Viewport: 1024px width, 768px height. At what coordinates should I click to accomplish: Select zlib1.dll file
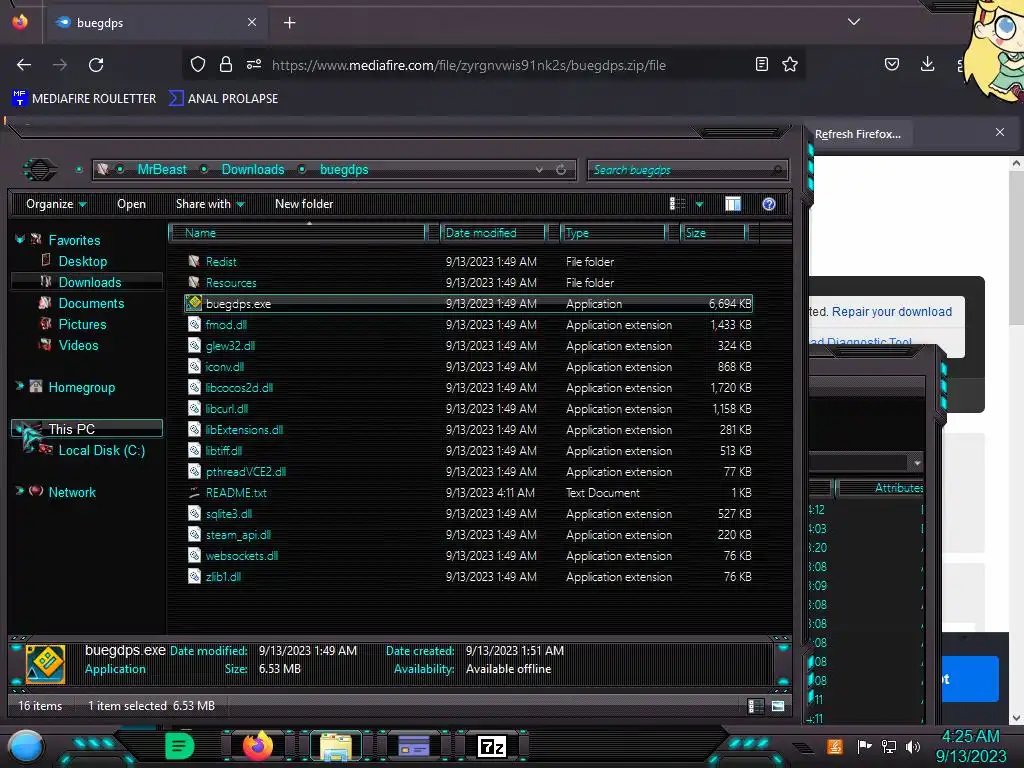pos(223,577)
